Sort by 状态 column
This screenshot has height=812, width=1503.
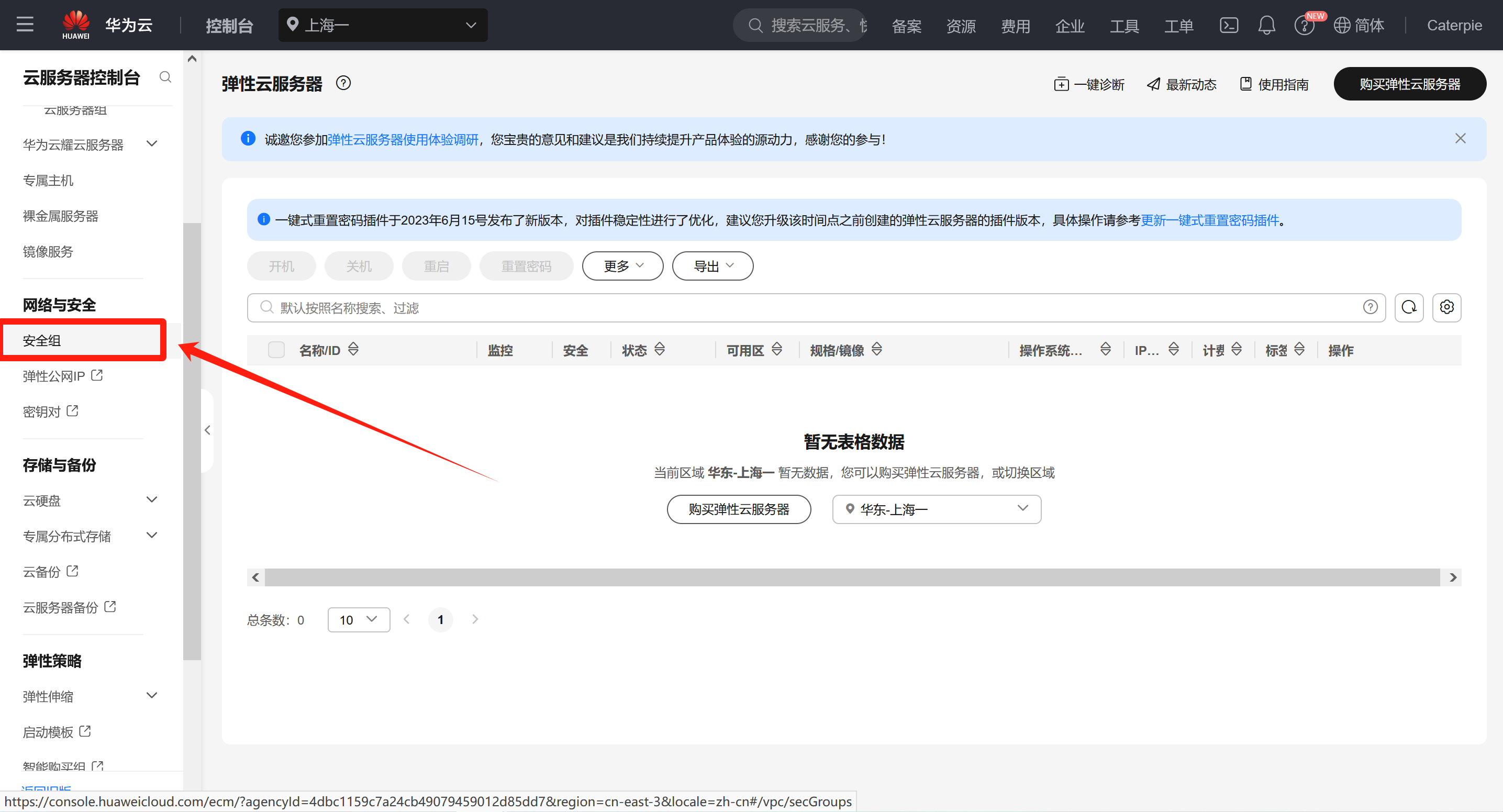659,349
